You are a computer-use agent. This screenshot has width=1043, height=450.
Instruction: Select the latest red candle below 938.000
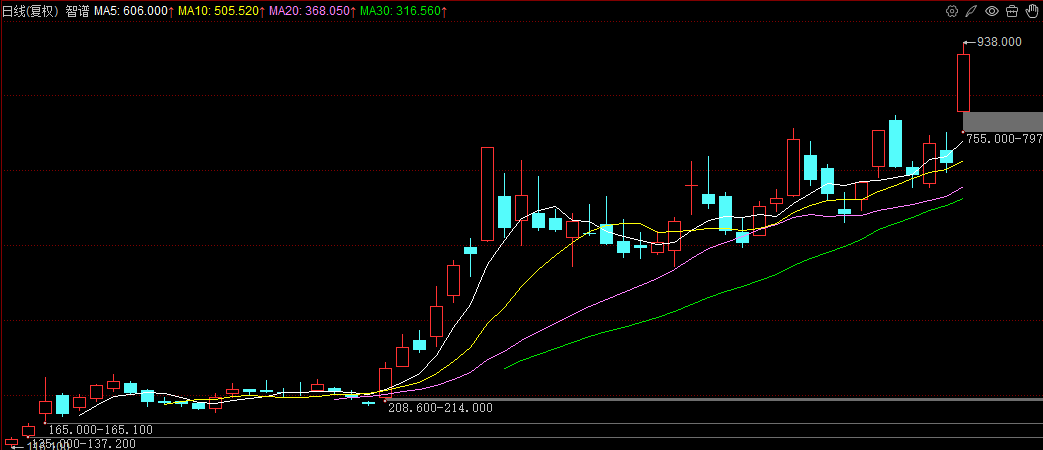click(963, 82)
